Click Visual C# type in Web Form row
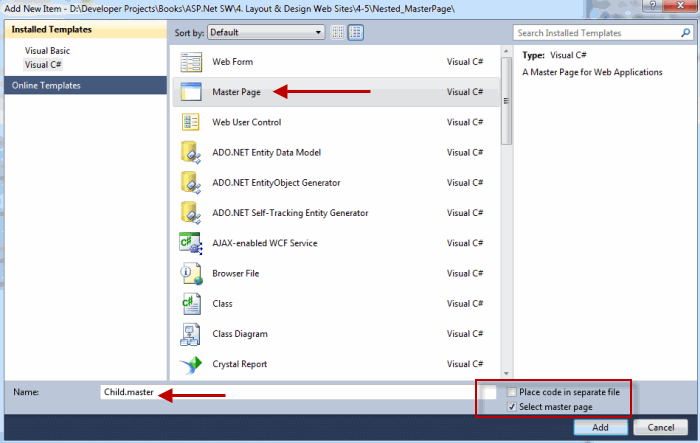700x443 pixels. point(465,62)
